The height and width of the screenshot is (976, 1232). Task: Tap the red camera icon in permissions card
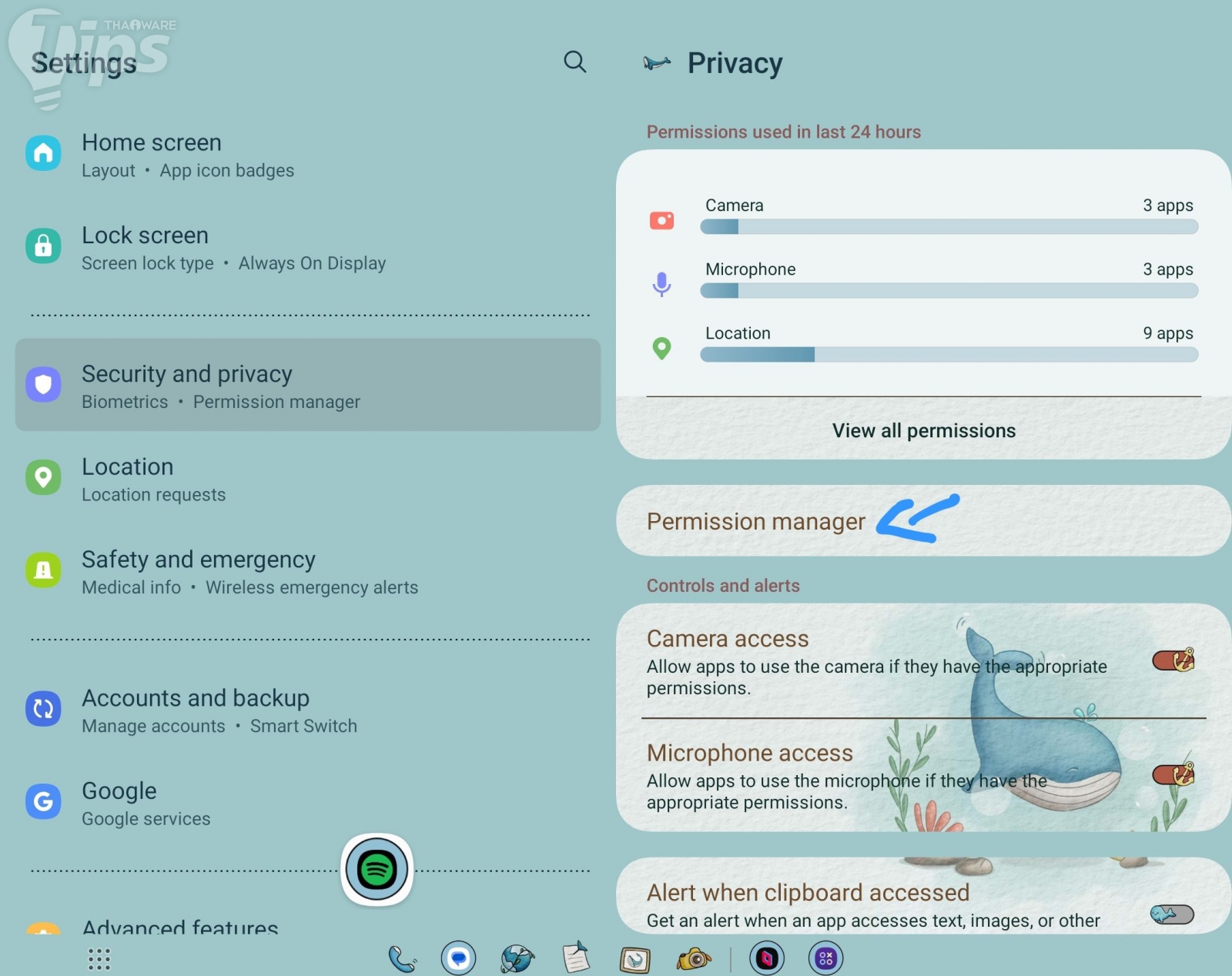tap(661, 221)
